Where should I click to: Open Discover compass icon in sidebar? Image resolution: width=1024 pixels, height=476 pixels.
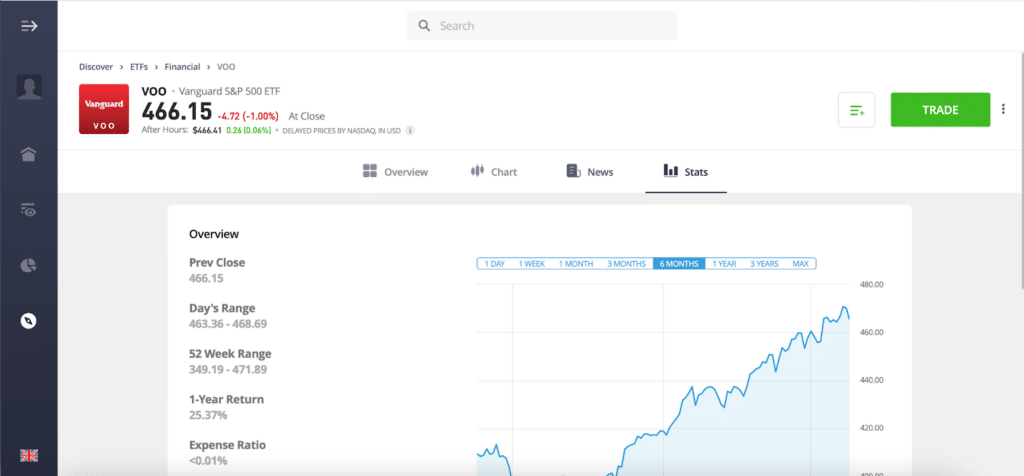[29, 321]
